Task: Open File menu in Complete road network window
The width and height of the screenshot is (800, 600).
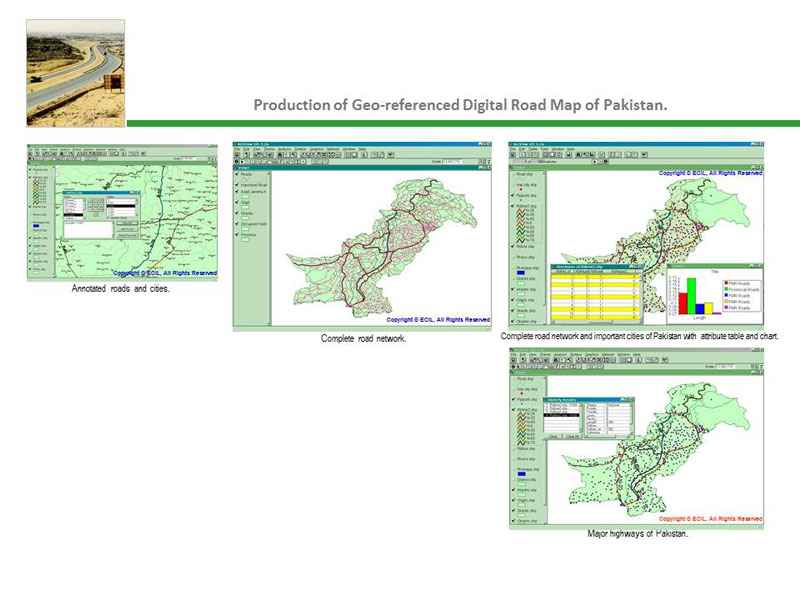Action: point(237,149)
